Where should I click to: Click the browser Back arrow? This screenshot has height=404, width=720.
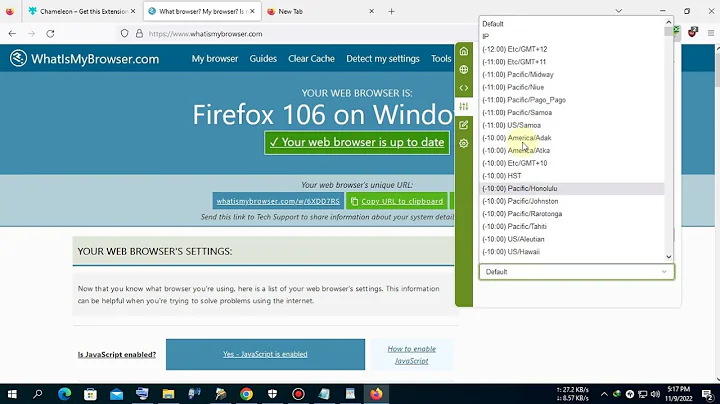click(12, 34)
